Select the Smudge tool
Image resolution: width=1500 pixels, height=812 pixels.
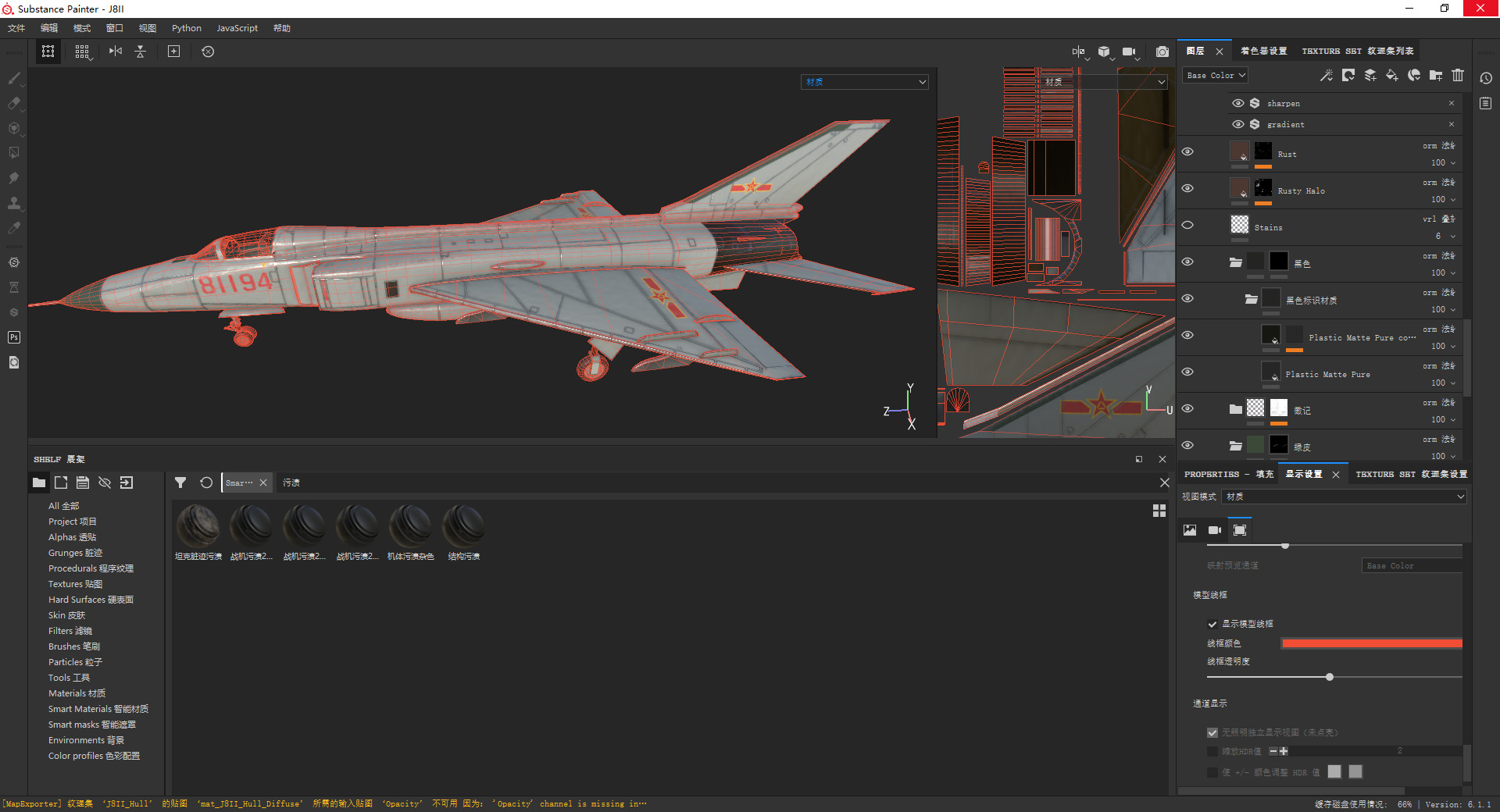click(14, 178)
